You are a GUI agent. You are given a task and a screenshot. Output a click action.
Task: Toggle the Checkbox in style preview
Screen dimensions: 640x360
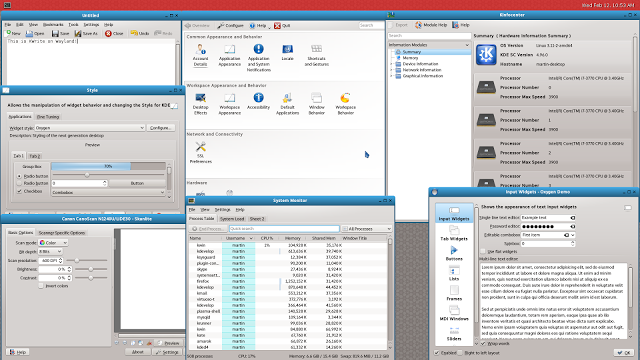tap(19, 191)
